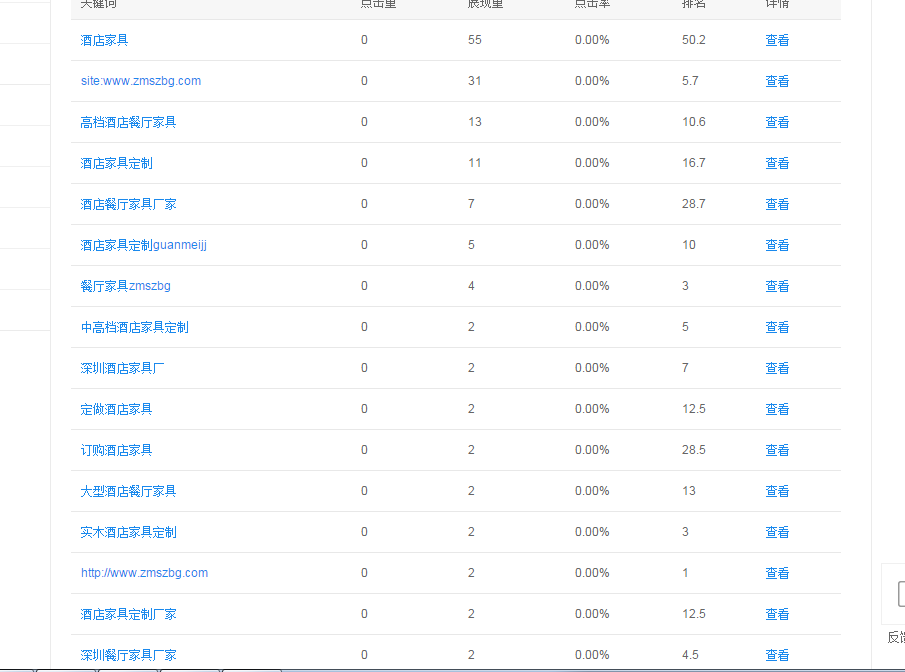
Task: Click the 反馈 feedback icon at right edge
Action: coord(896,596)
